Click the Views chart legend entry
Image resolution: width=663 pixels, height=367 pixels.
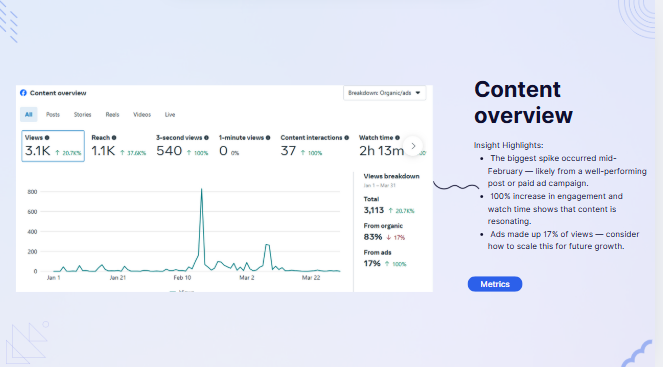(182, 291)
